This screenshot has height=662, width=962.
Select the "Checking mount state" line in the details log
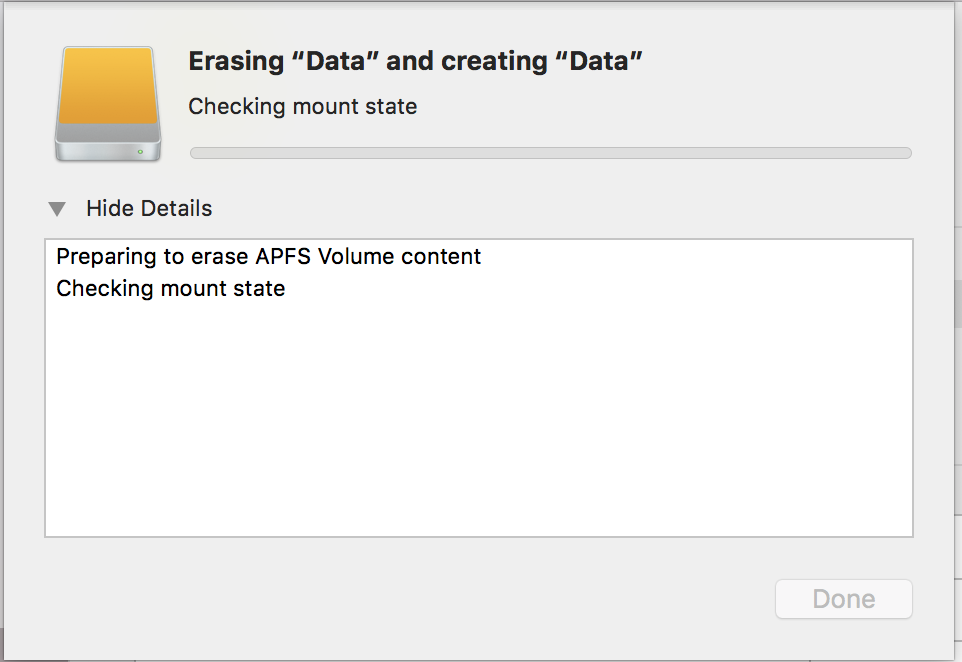point(170,289)
